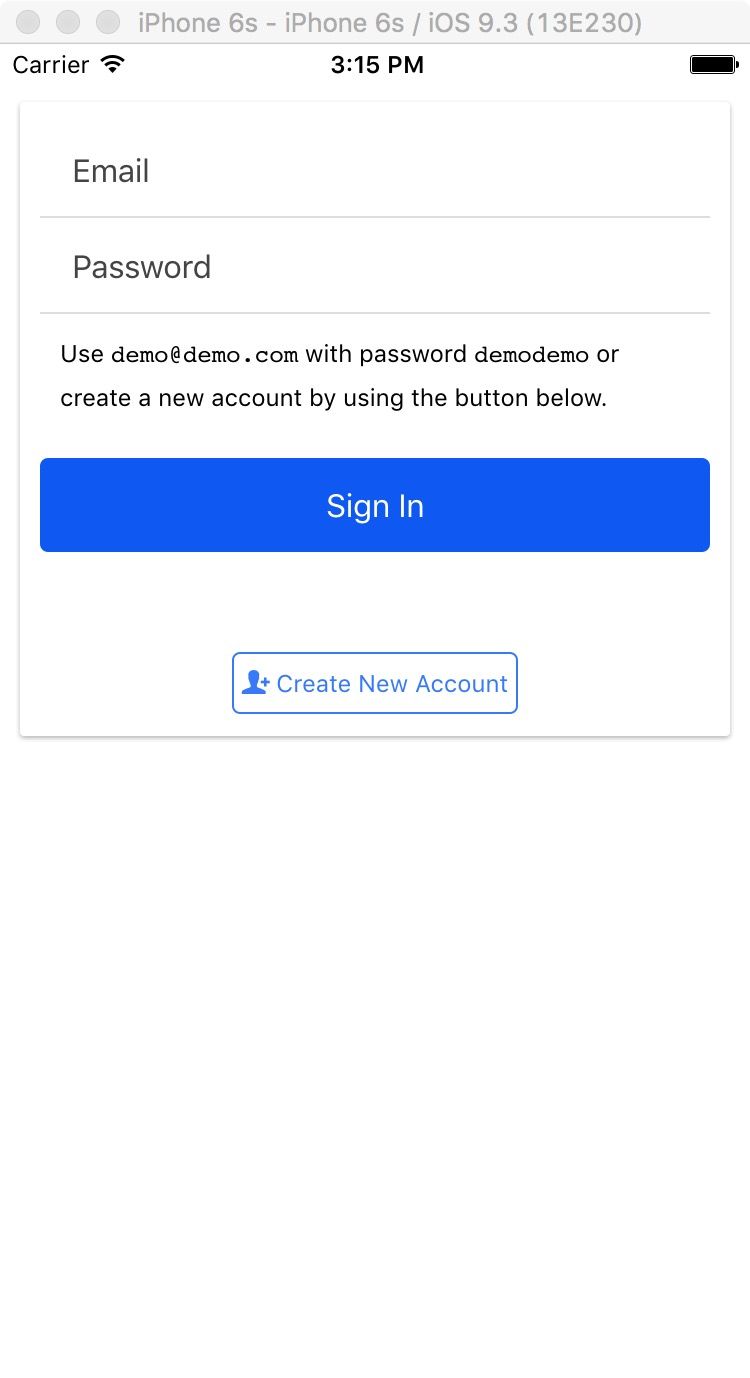Close the iPhone 6s simulator window
The image size is (750, 1378).
pyautogui.click(x=30, y=22)
